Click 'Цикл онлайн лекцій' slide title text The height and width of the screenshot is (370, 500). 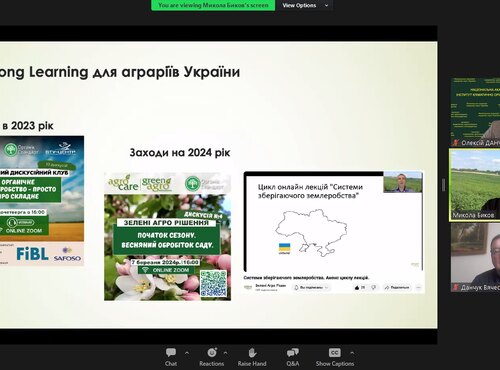click(x=310, y=191)
